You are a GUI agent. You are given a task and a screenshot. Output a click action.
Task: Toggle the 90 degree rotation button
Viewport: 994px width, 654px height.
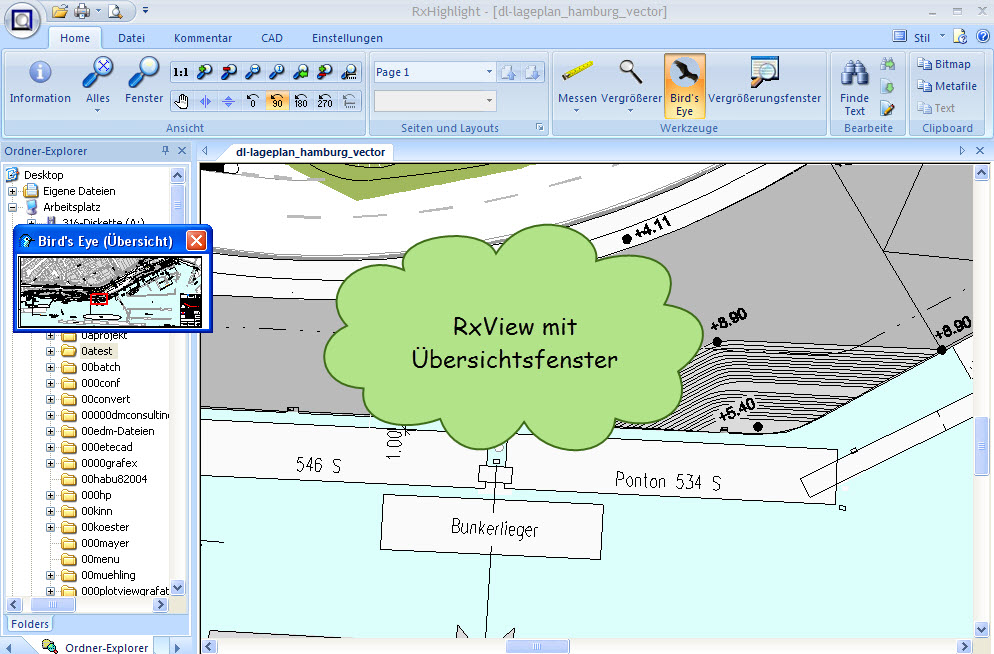(276, 100)
